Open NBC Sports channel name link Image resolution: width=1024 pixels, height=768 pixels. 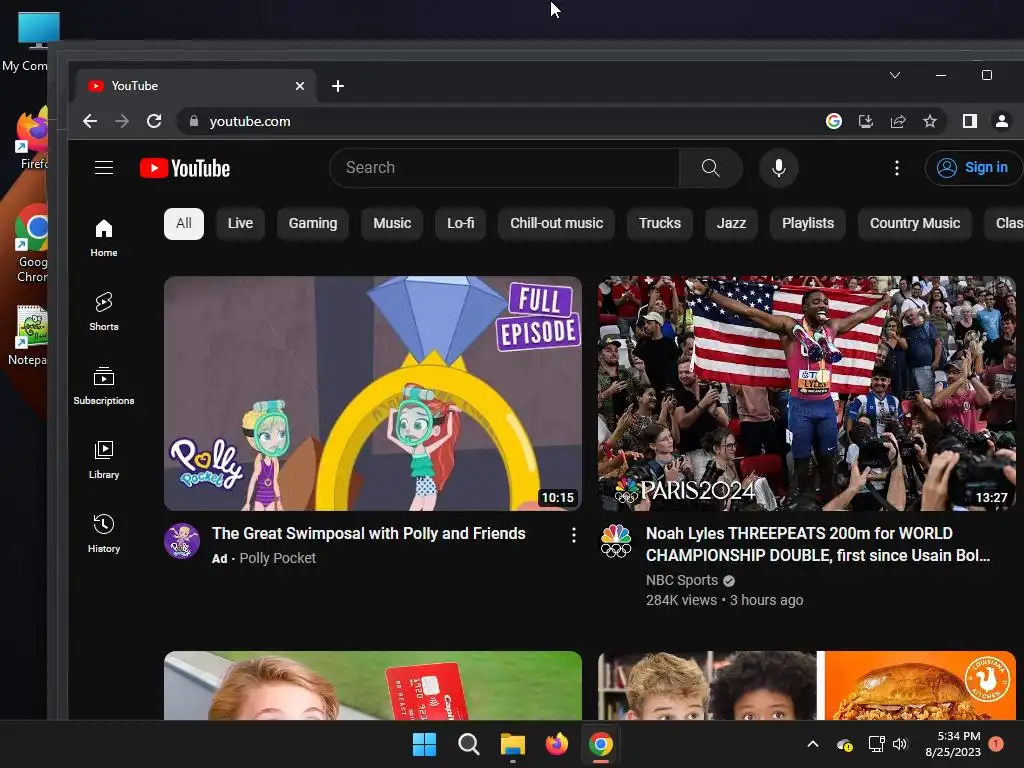click(682, 580)
